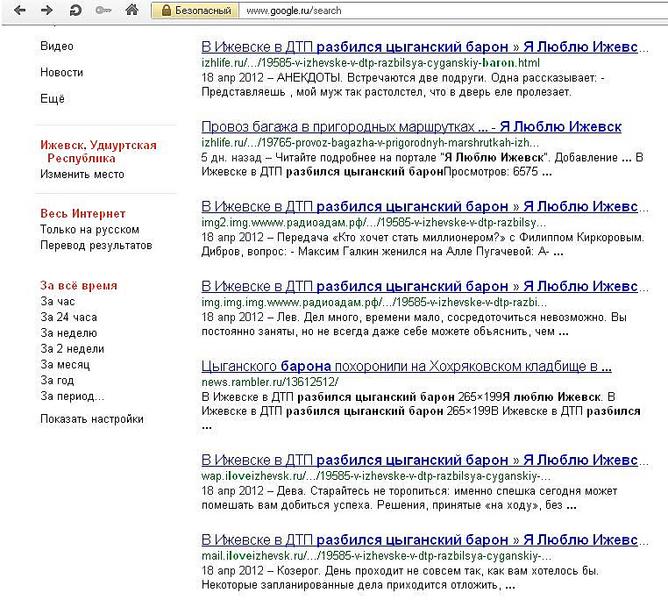Screen dimensions: 668x600
Task: Filter results Только на русском
Action: tap(89, 230)
